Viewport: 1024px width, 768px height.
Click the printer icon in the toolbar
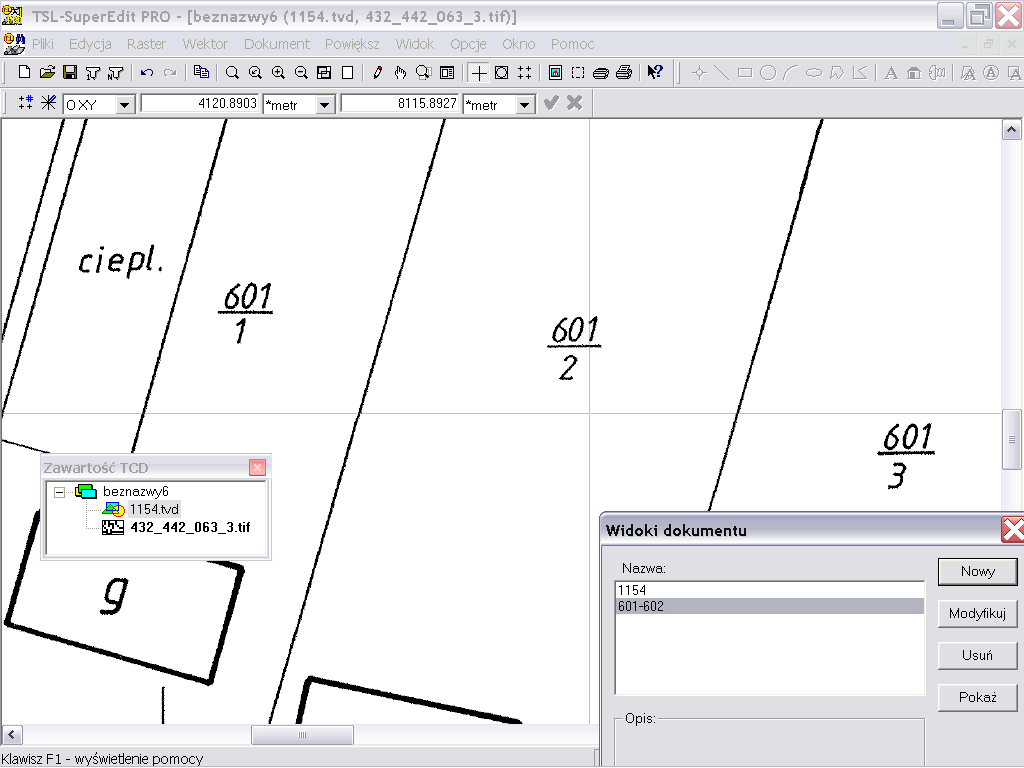click(624, 72)
